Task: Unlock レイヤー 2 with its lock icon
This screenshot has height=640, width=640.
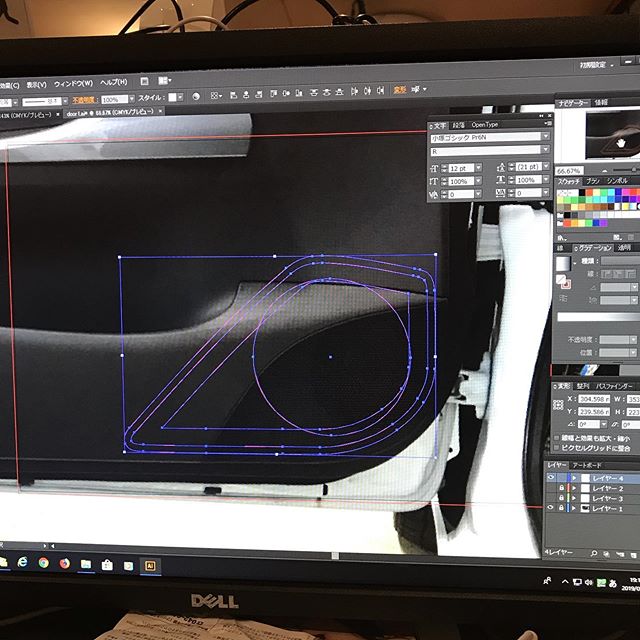Action: tap(562, 488)
